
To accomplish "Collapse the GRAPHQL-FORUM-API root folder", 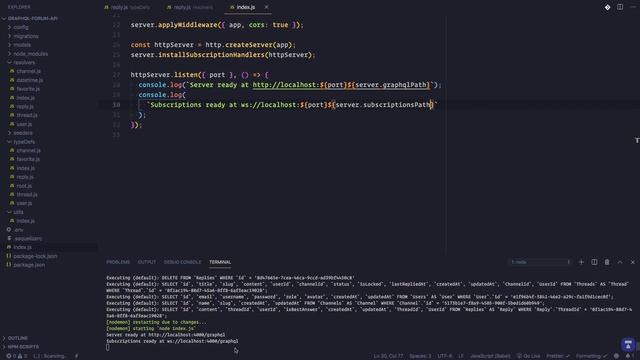I will pos(33,18).
